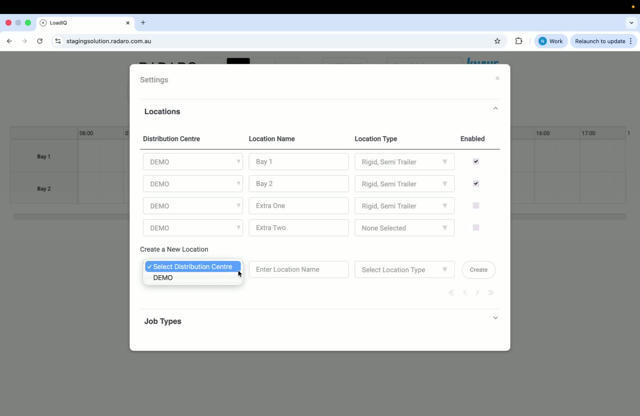Open tab search chevron in browser
The image size is (640, 416).
631,23
